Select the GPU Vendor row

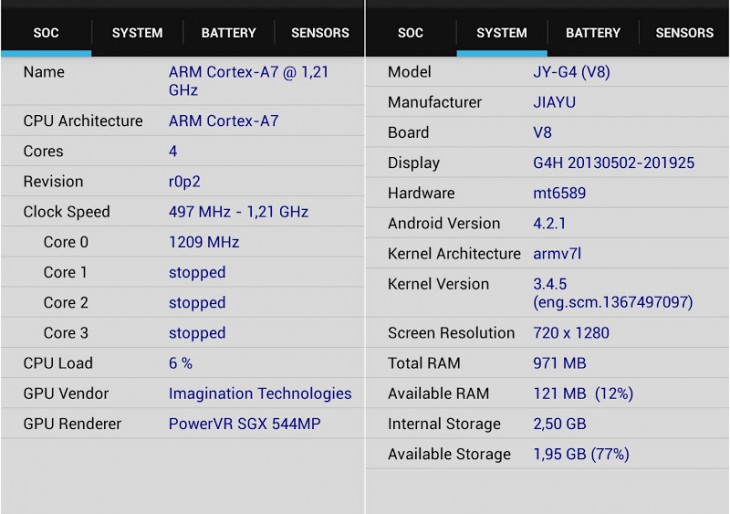pos(182,393)
